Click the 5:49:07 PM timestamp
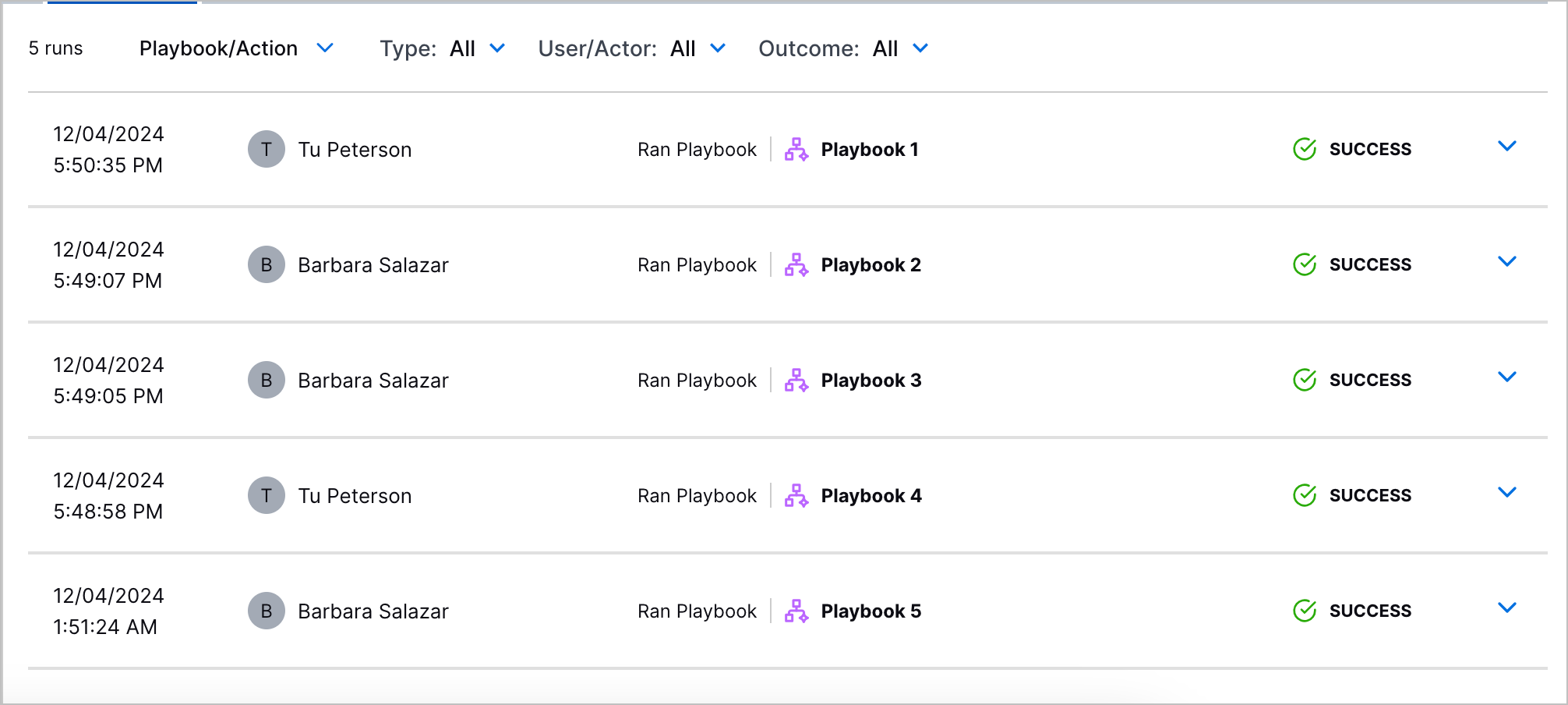The width and height of the screenshot is (1568, 705). tap(108, 280)
